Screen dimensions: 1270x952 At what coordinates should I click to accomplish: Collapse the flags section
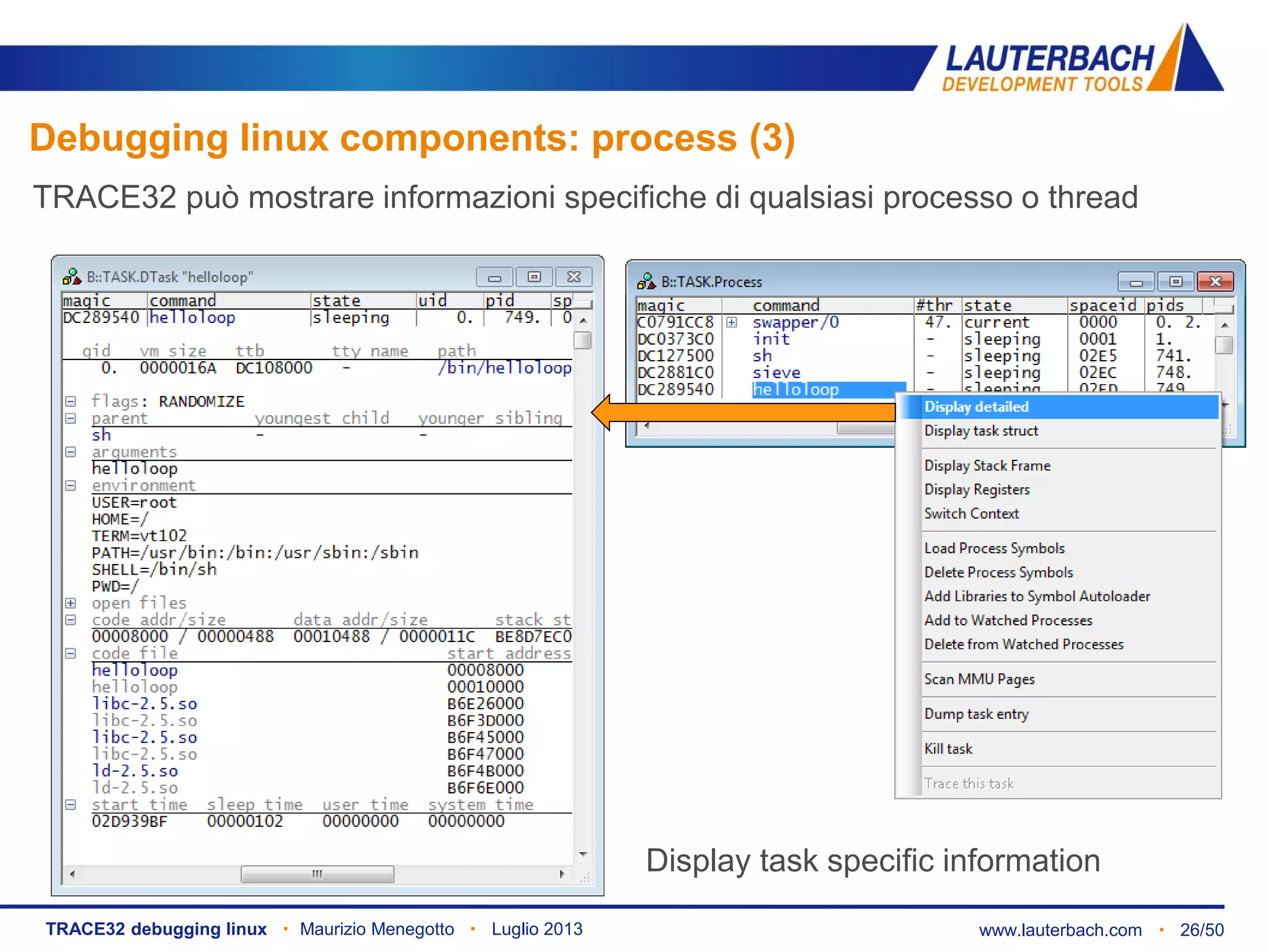71,402
